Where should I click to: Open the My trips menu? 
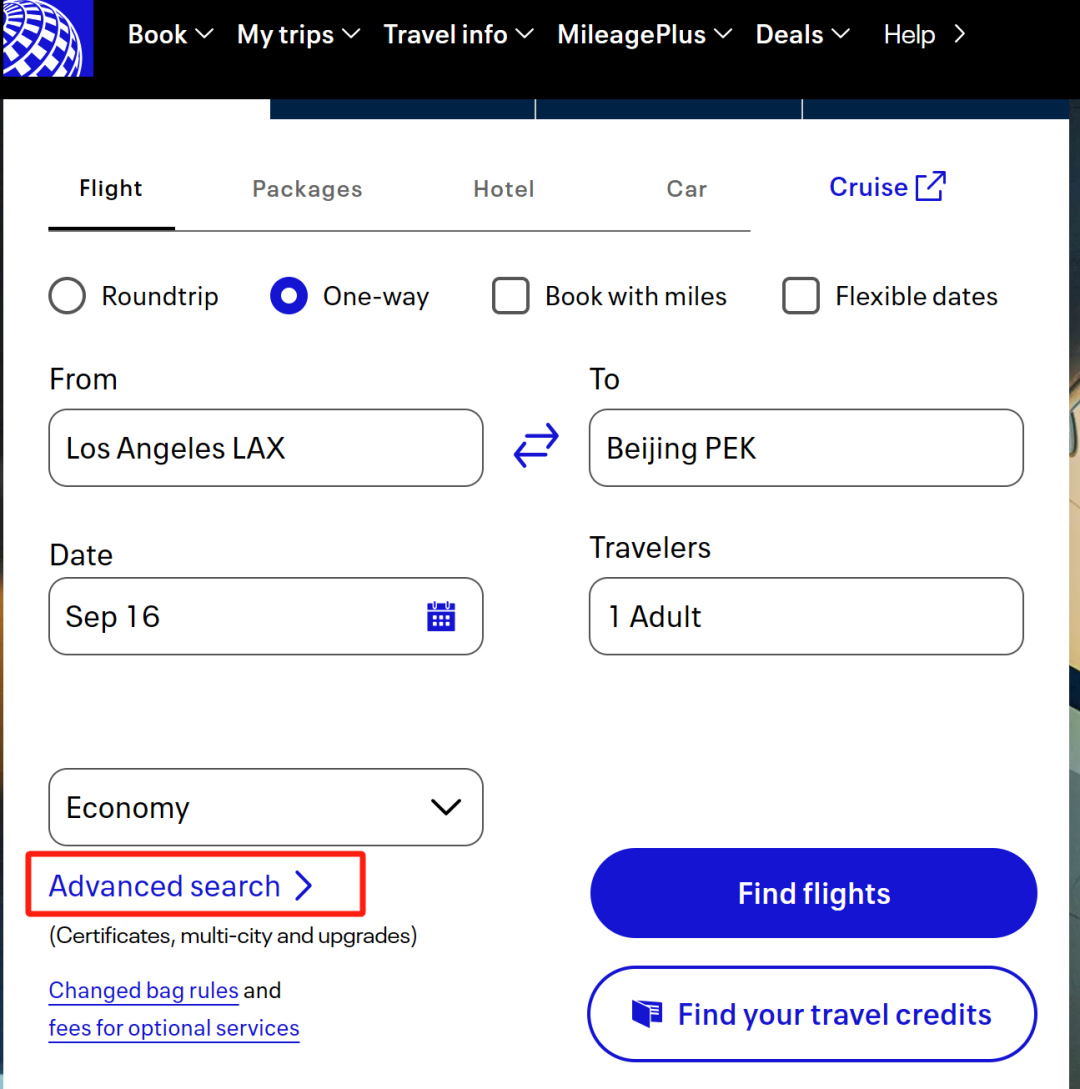coord(298,35)
